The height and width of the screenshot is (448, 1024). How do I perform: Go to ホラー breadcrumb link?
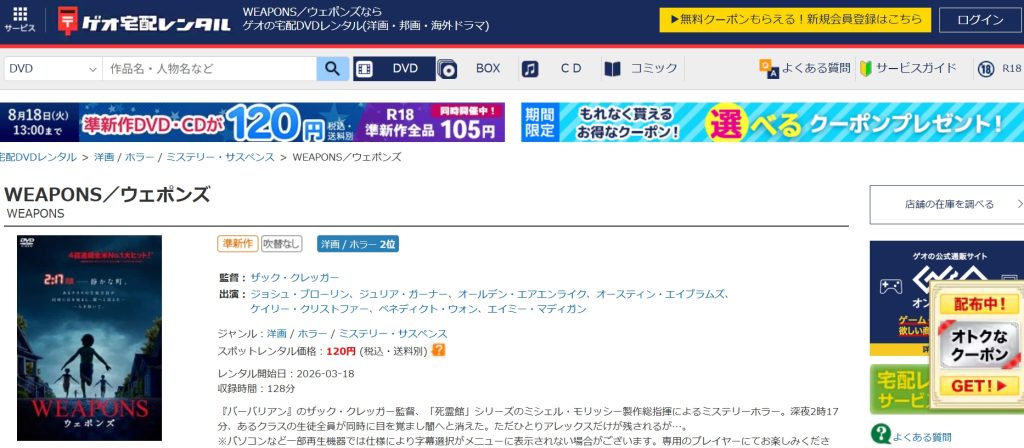point(140,157)
